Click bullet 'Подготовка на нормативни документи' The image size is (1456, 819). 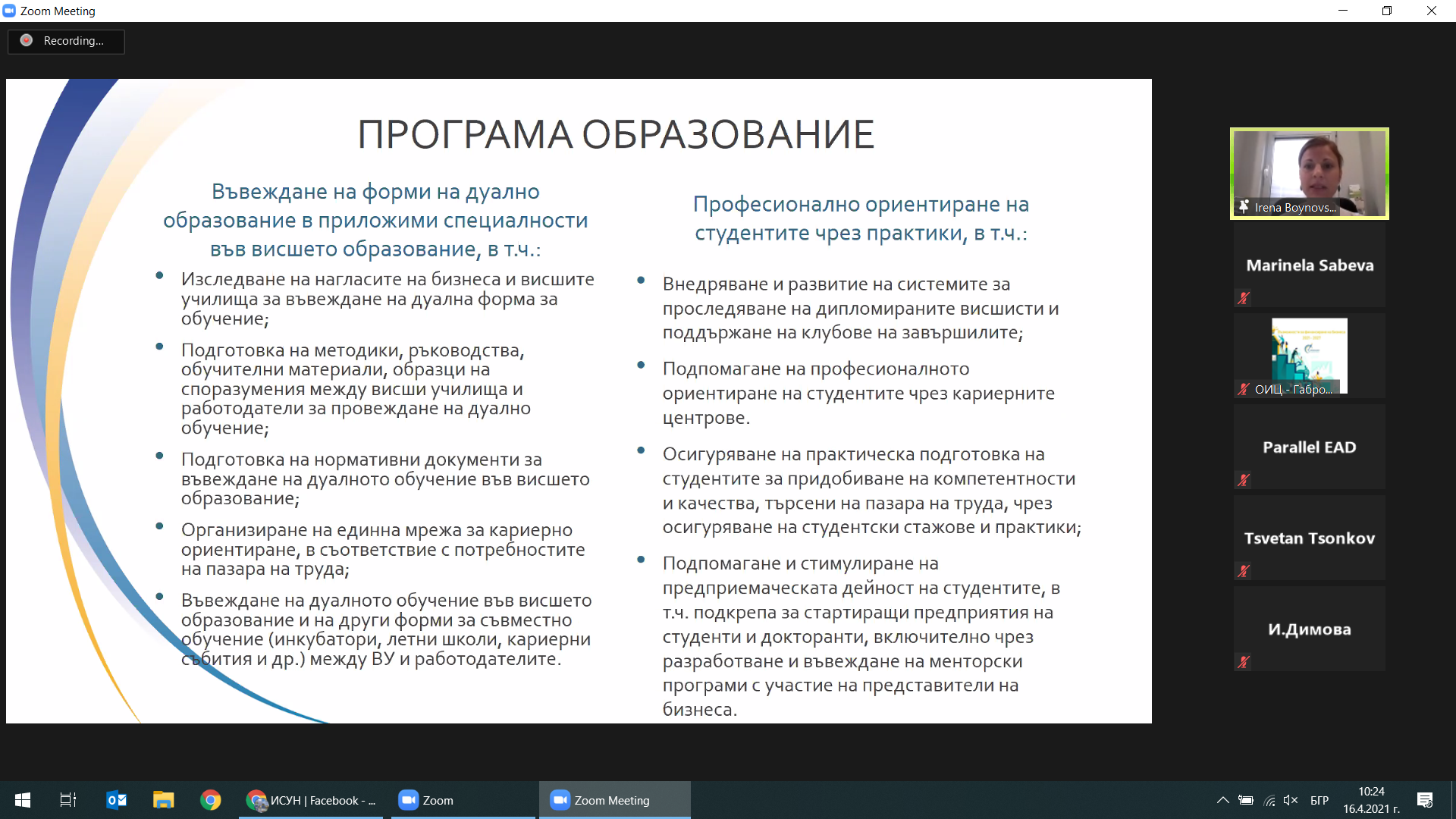coord(385,479)
